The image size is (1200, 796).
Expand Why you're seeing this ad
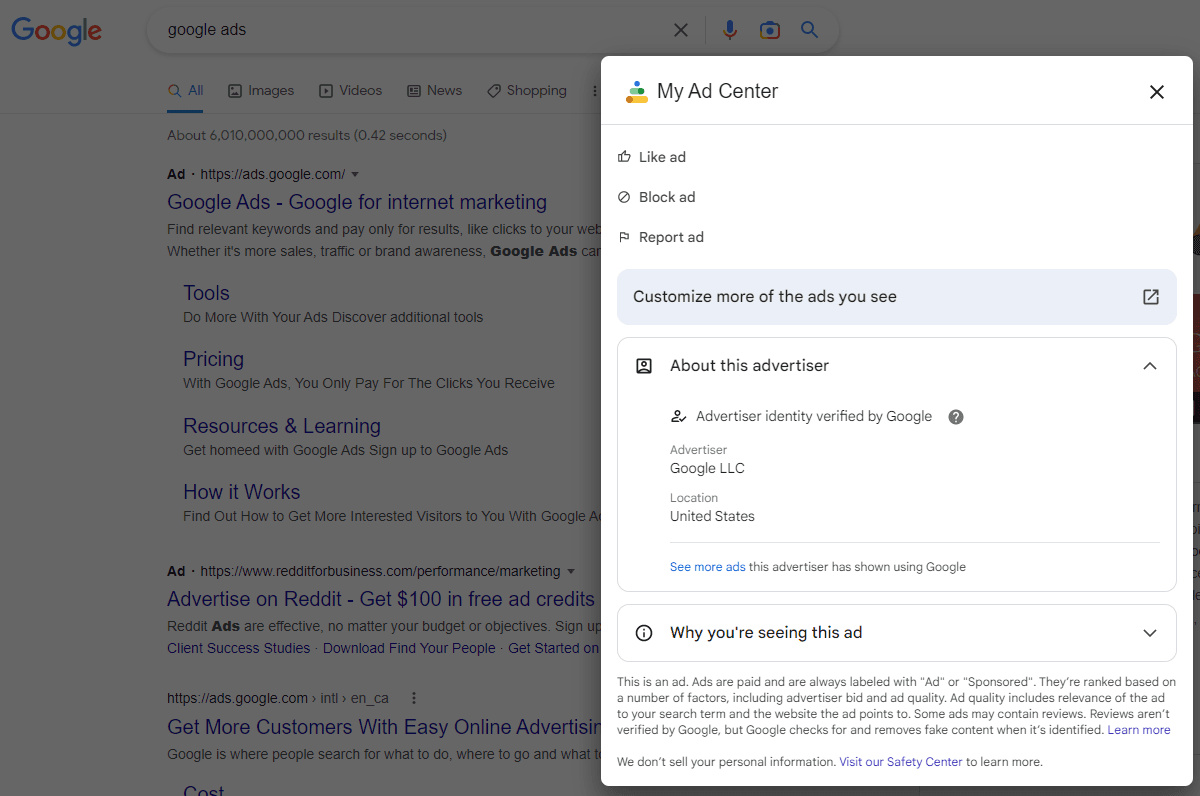(x=1150, y=633)
